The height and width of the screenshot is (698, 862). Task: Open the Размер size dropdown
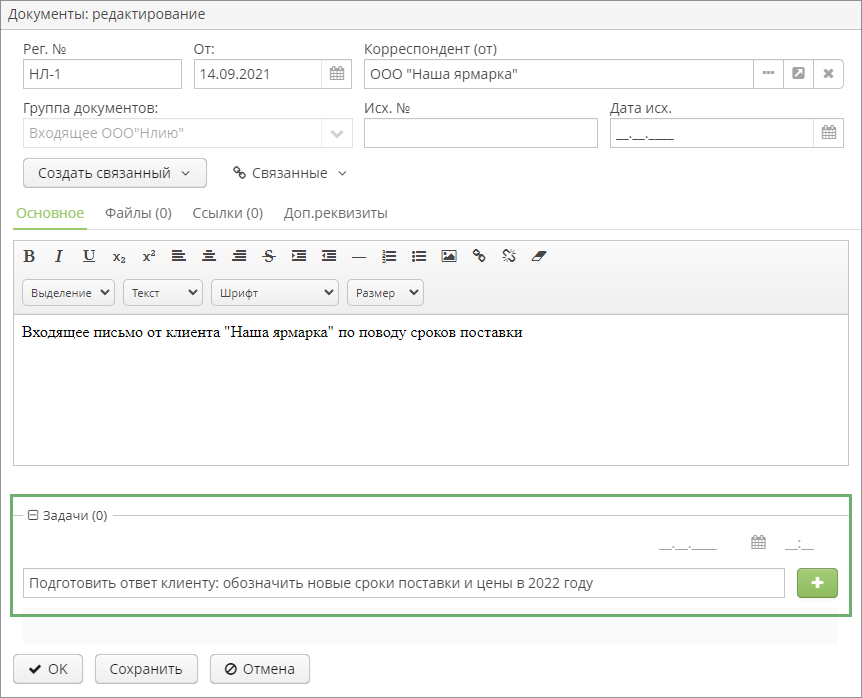click(385, 293)
